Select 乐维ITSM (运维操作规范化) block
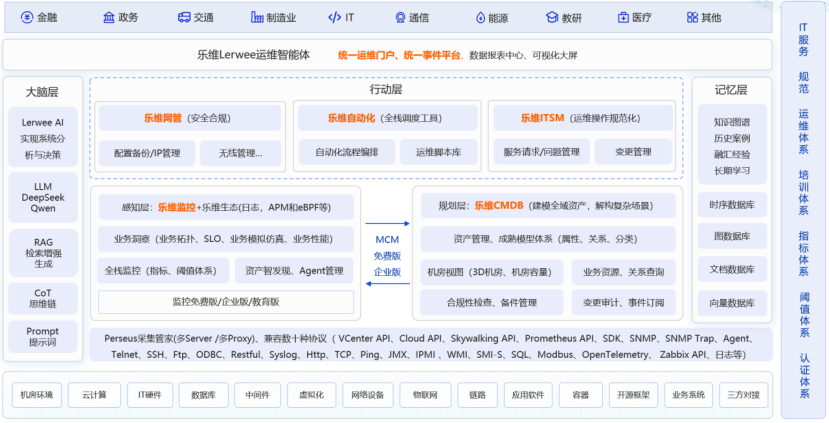The image size is (829, 423). pos(583,118)
